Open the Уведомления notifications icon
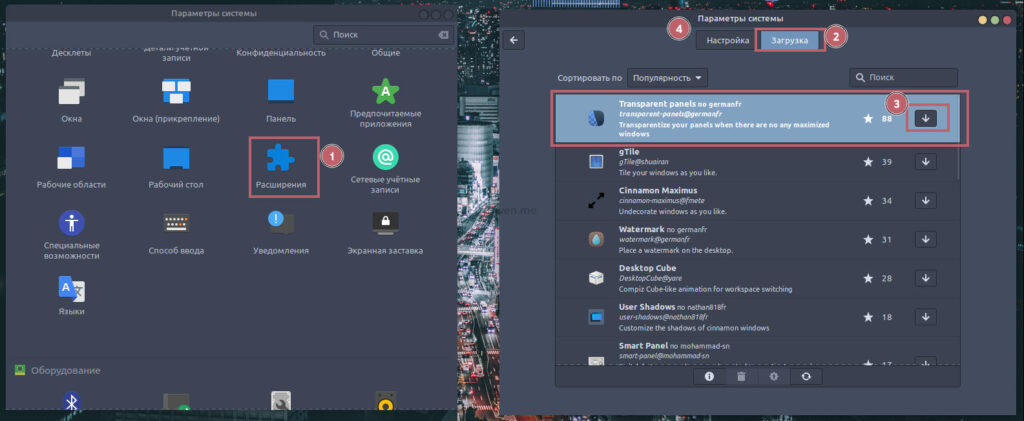1024x421 pixels. pos(281,222)
